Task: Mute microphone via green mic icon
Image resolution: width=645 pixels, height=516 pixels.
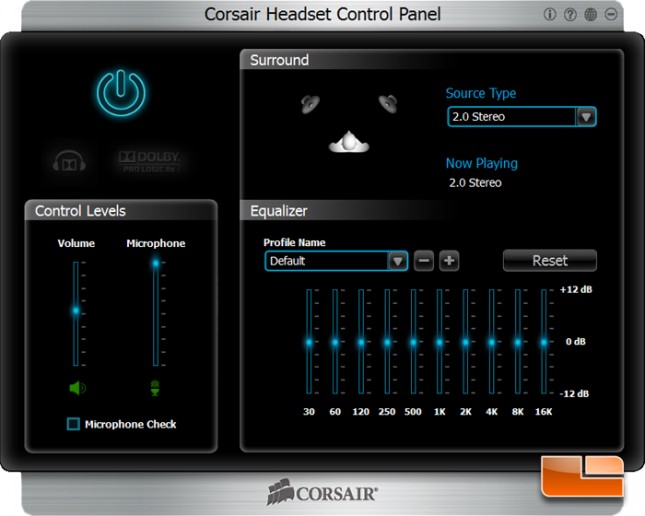Action: pos(155,388)
